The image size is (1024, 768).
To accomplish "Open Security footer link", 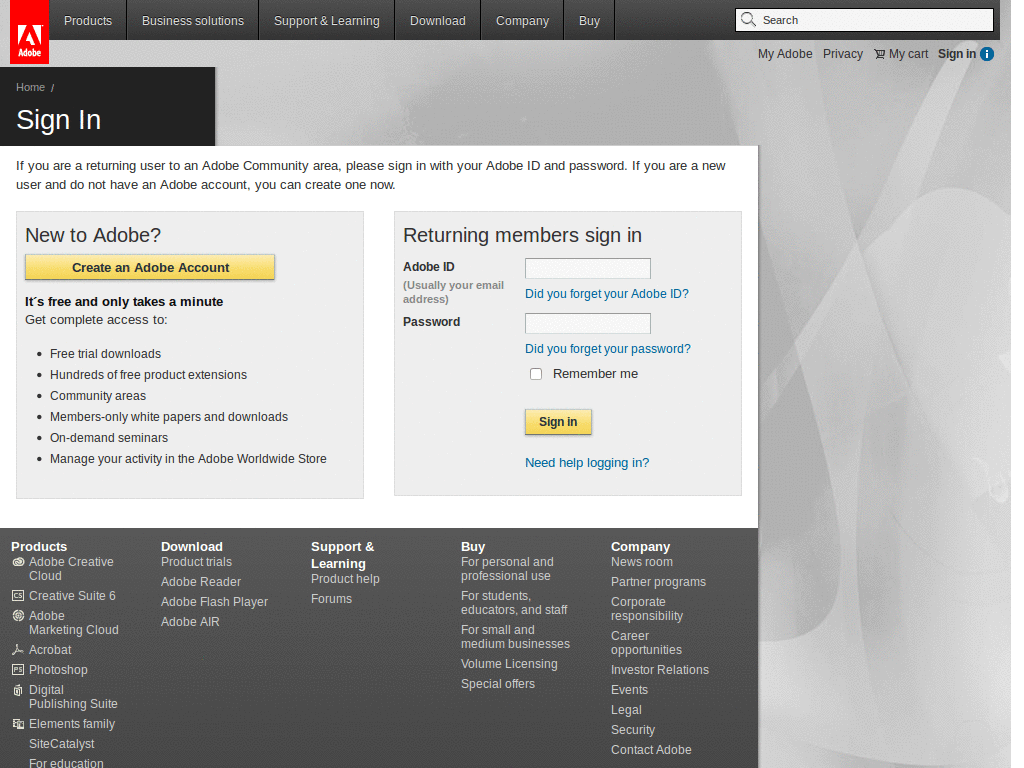I will pyautogui.click(x=633, y=730).
